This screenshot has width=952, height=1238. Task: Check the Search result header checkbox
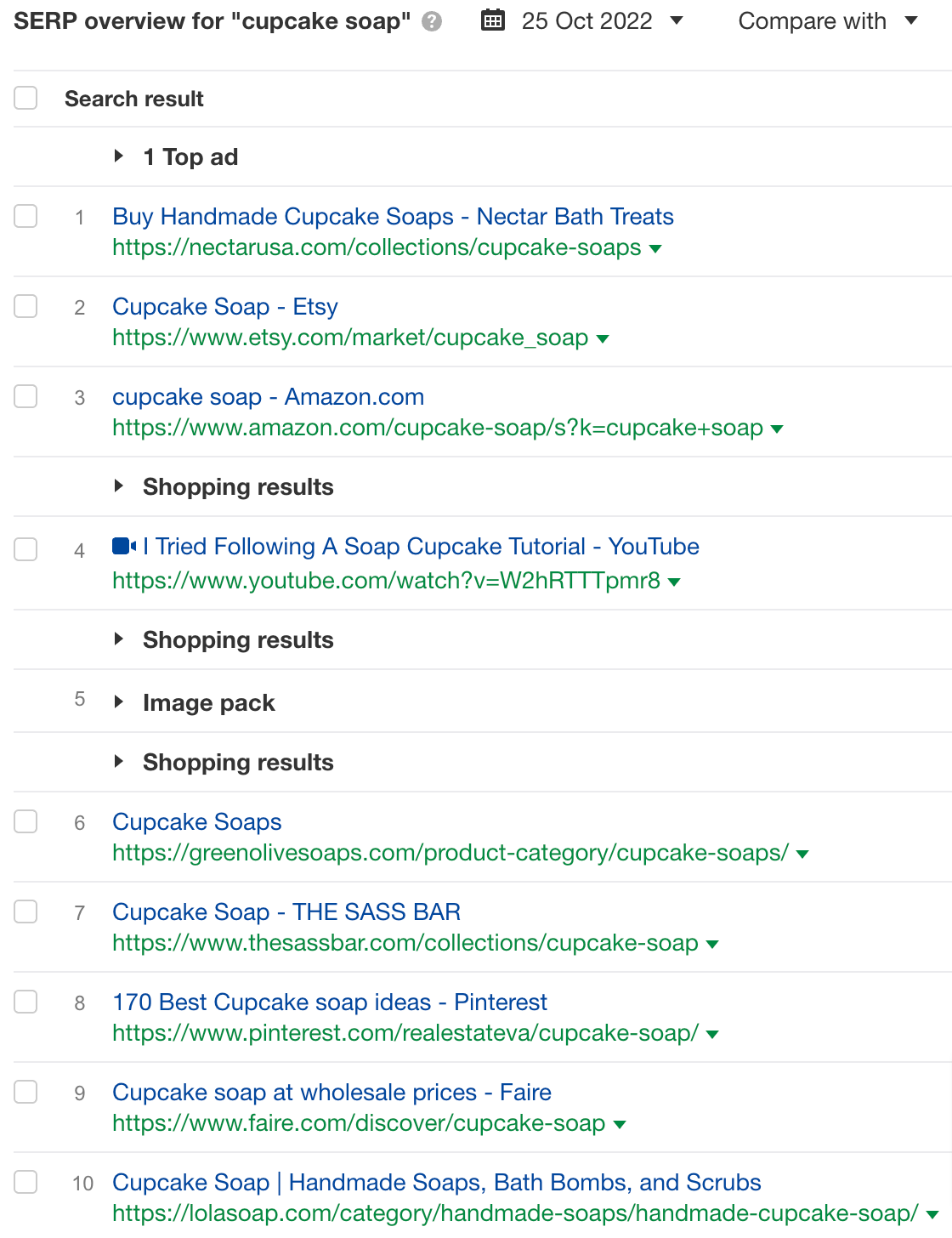(25, 98)
